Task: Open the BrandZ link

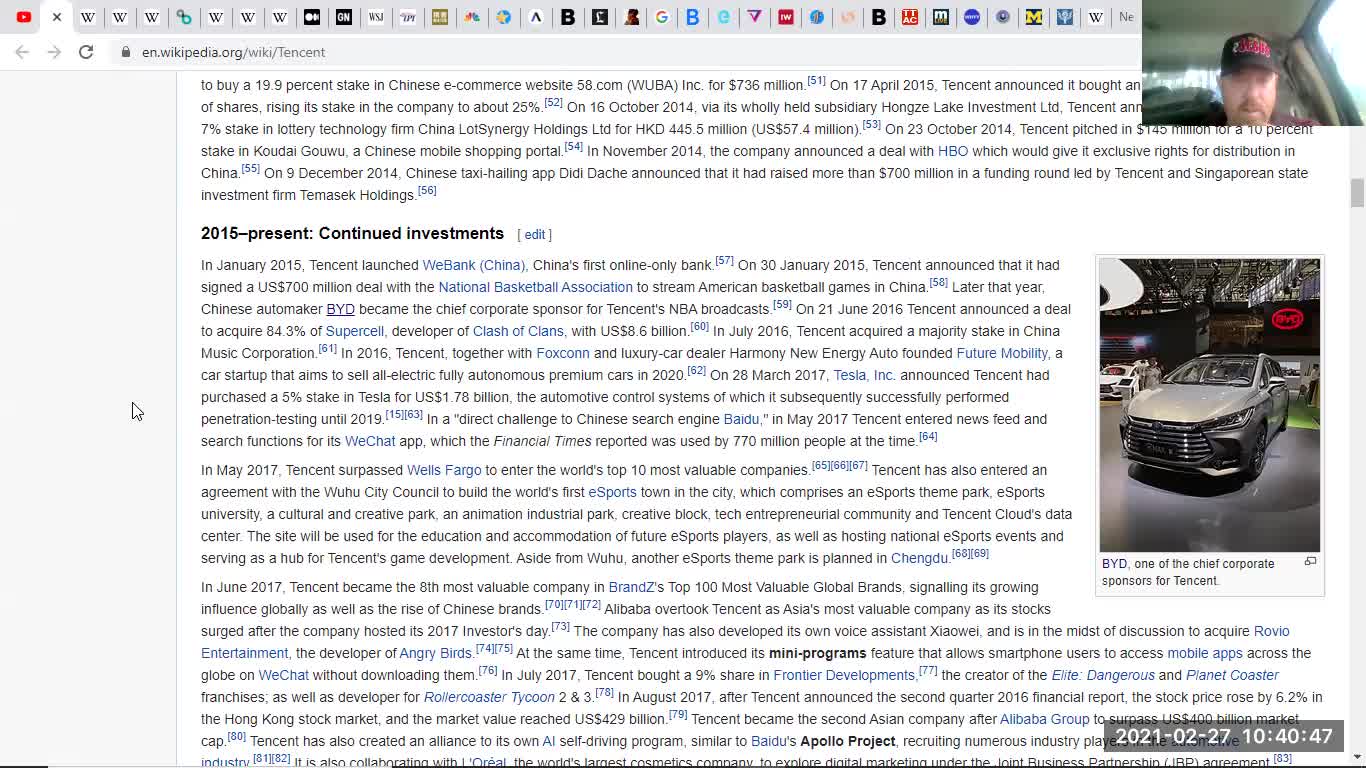Action: 631,587
